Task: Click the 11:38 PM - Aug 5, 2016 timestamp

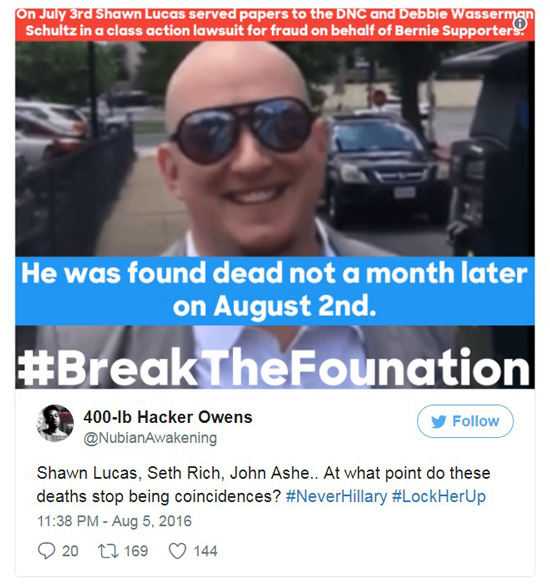Action: point(114,521)
